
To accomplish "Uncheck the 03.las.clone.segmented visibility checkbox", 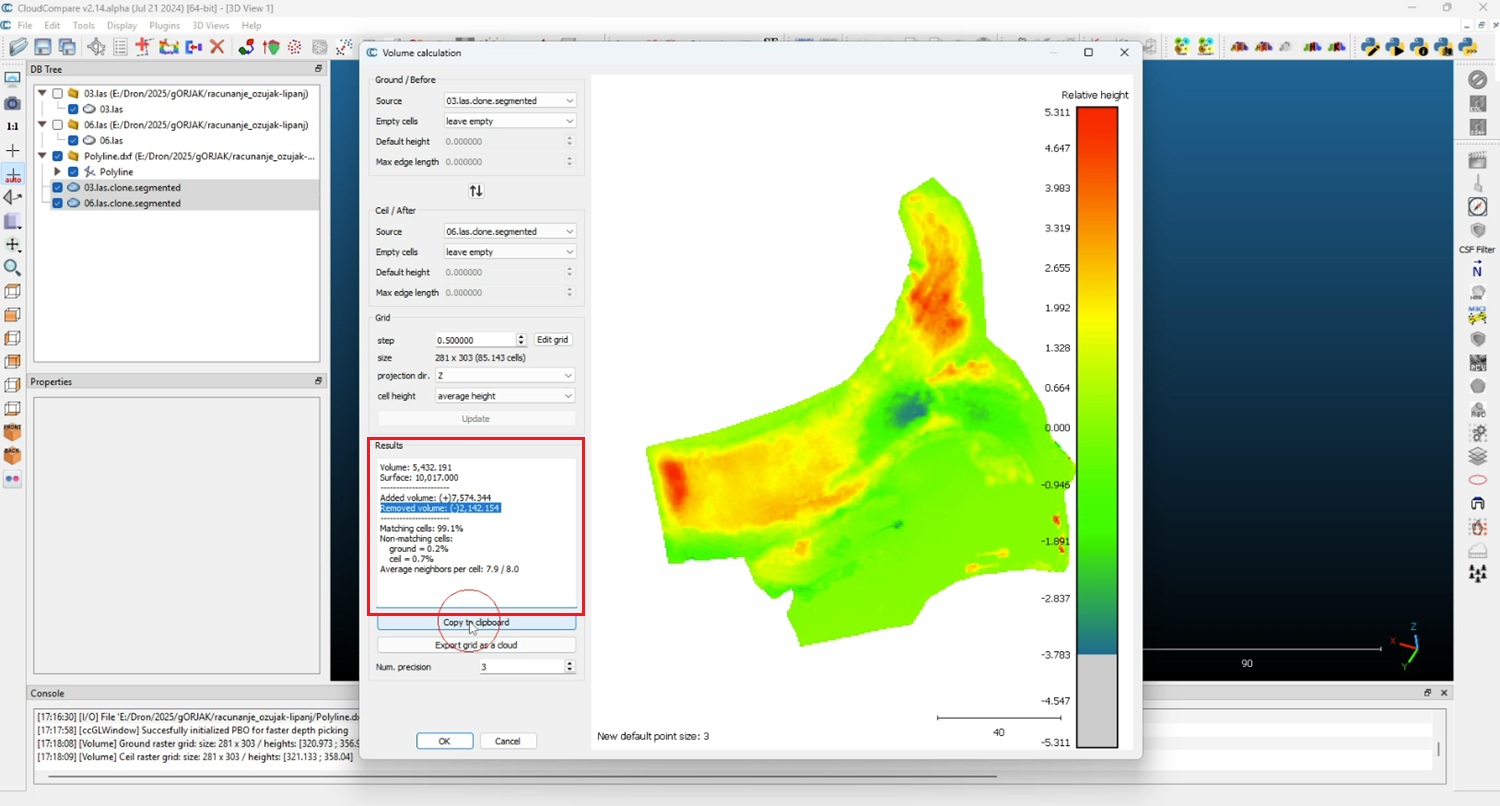I will tap(58, 188).
